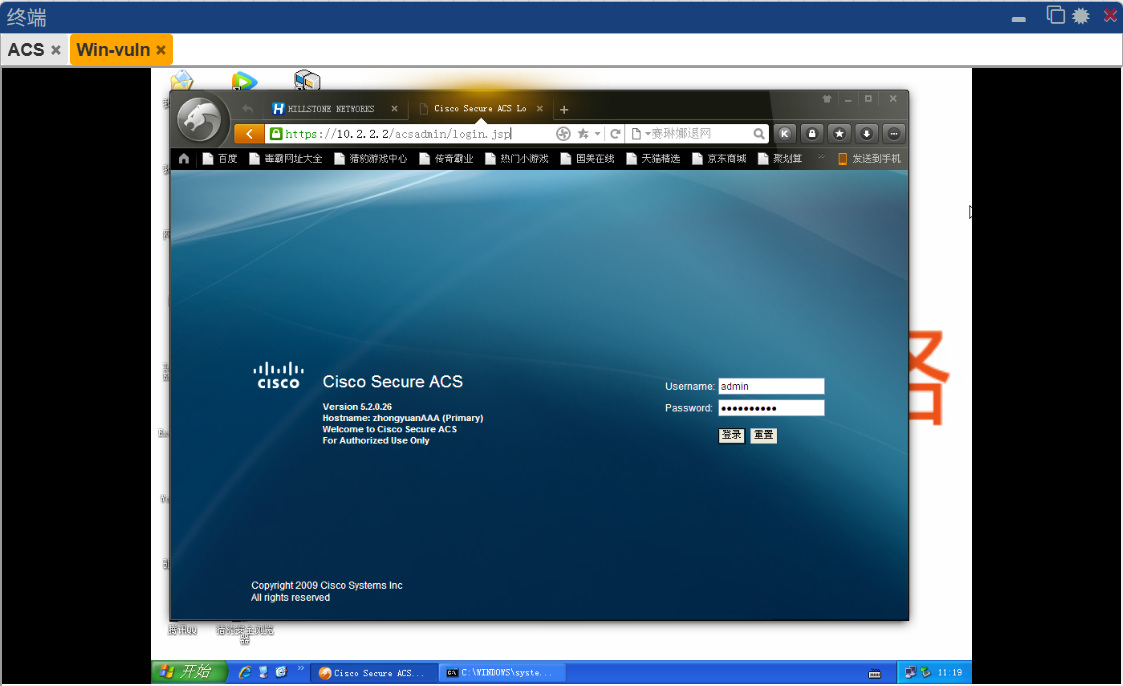This screenshot has width=1123, height=686.
Task: Open the more options toolbar button
Action: [x=894, y=133]
